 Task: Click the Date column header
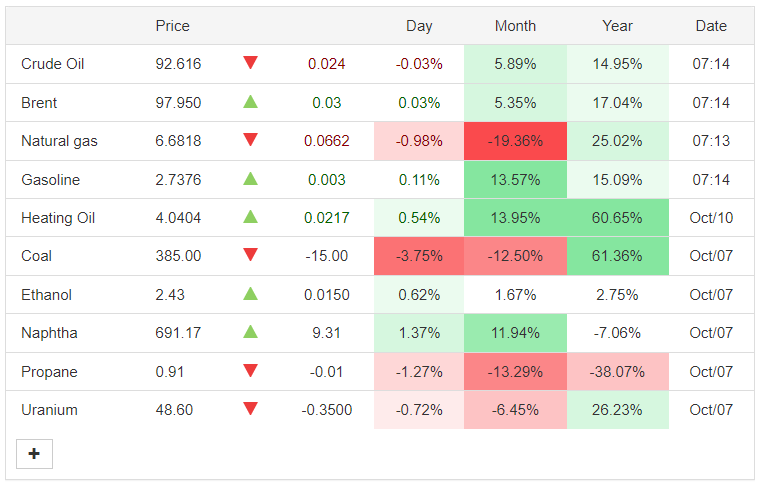[x=711, y=26]
